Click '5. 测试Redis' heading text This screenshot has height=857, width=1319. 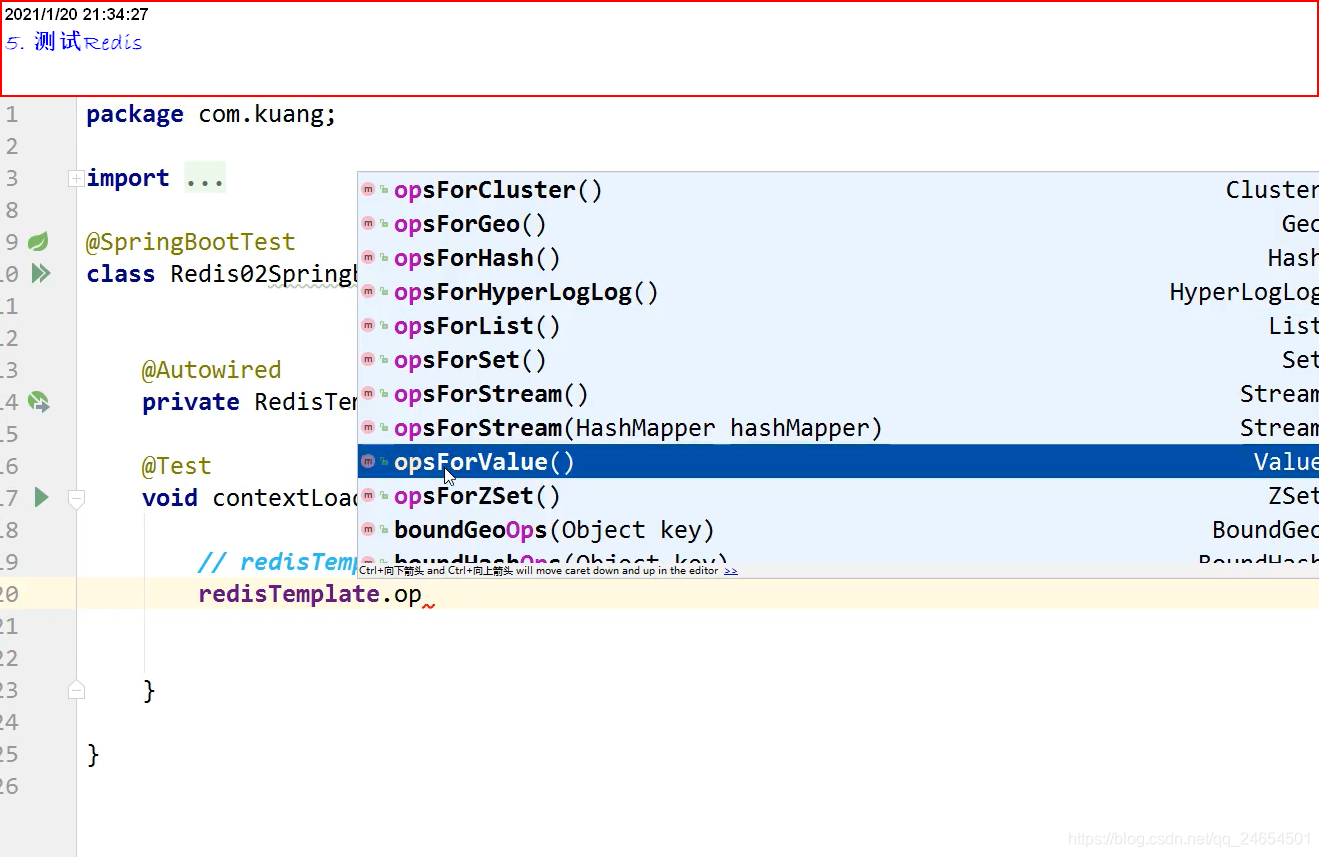coord(74,42)
